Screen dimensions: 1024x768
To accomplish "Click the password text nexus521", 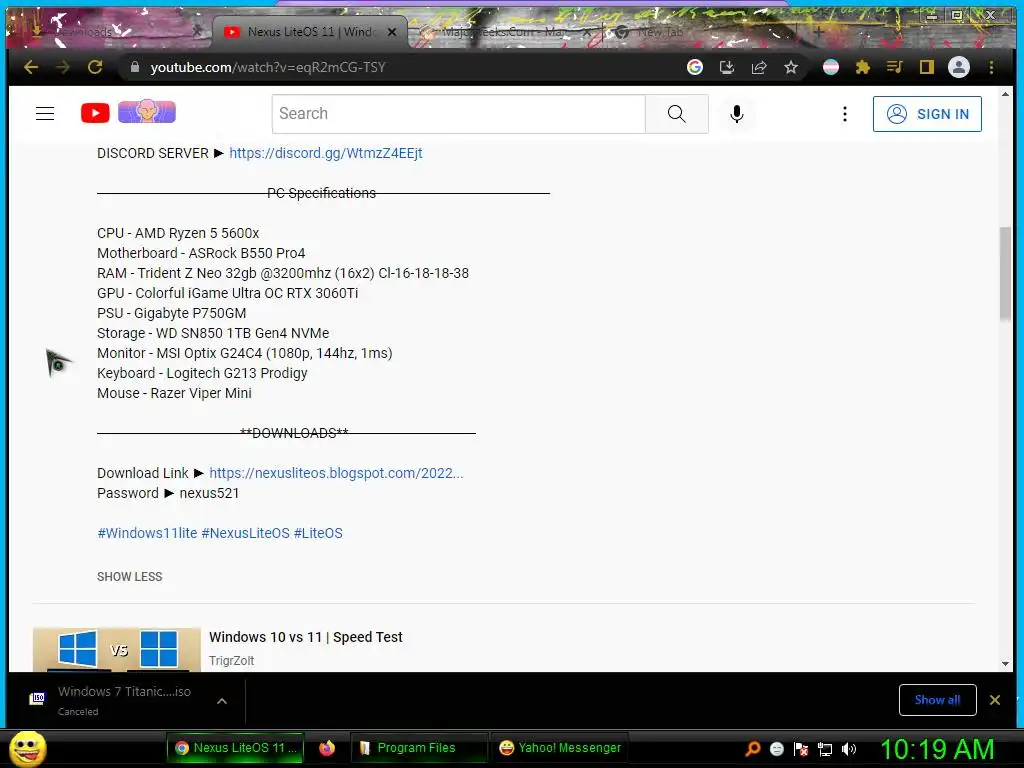I will click(209, 493).
